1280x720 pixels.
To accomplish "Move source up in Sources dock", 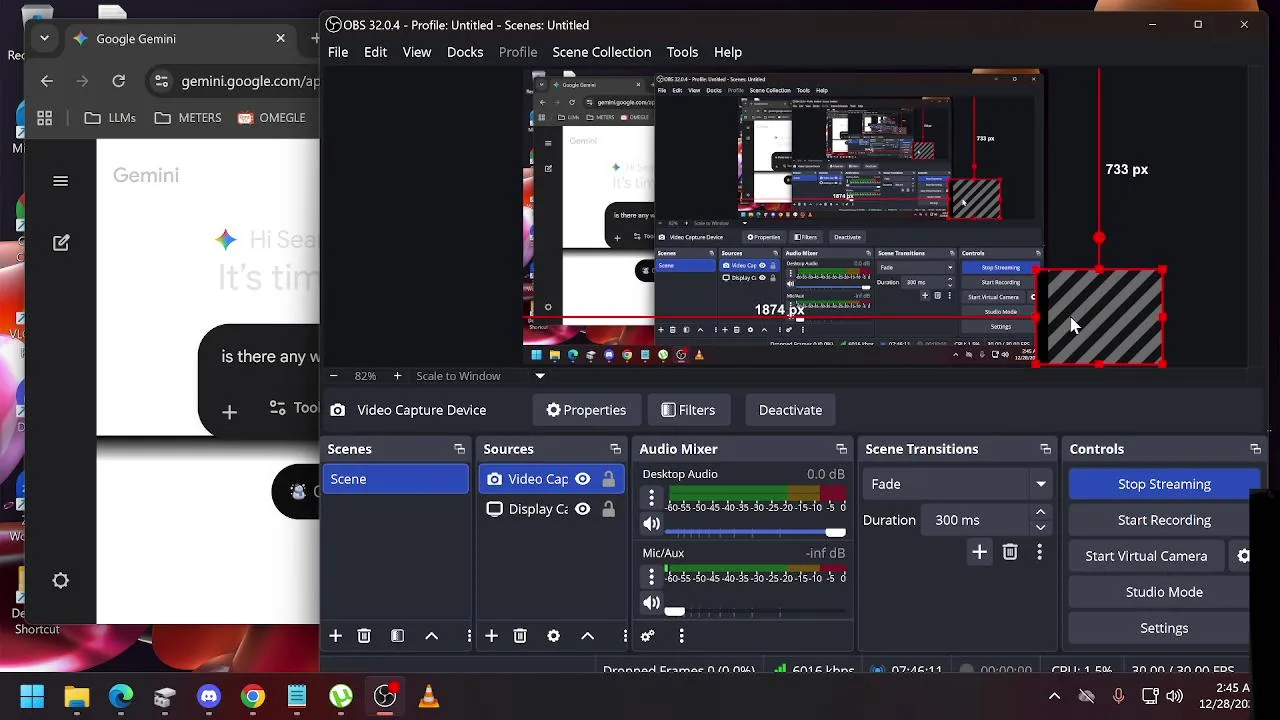I will [588, 636].
